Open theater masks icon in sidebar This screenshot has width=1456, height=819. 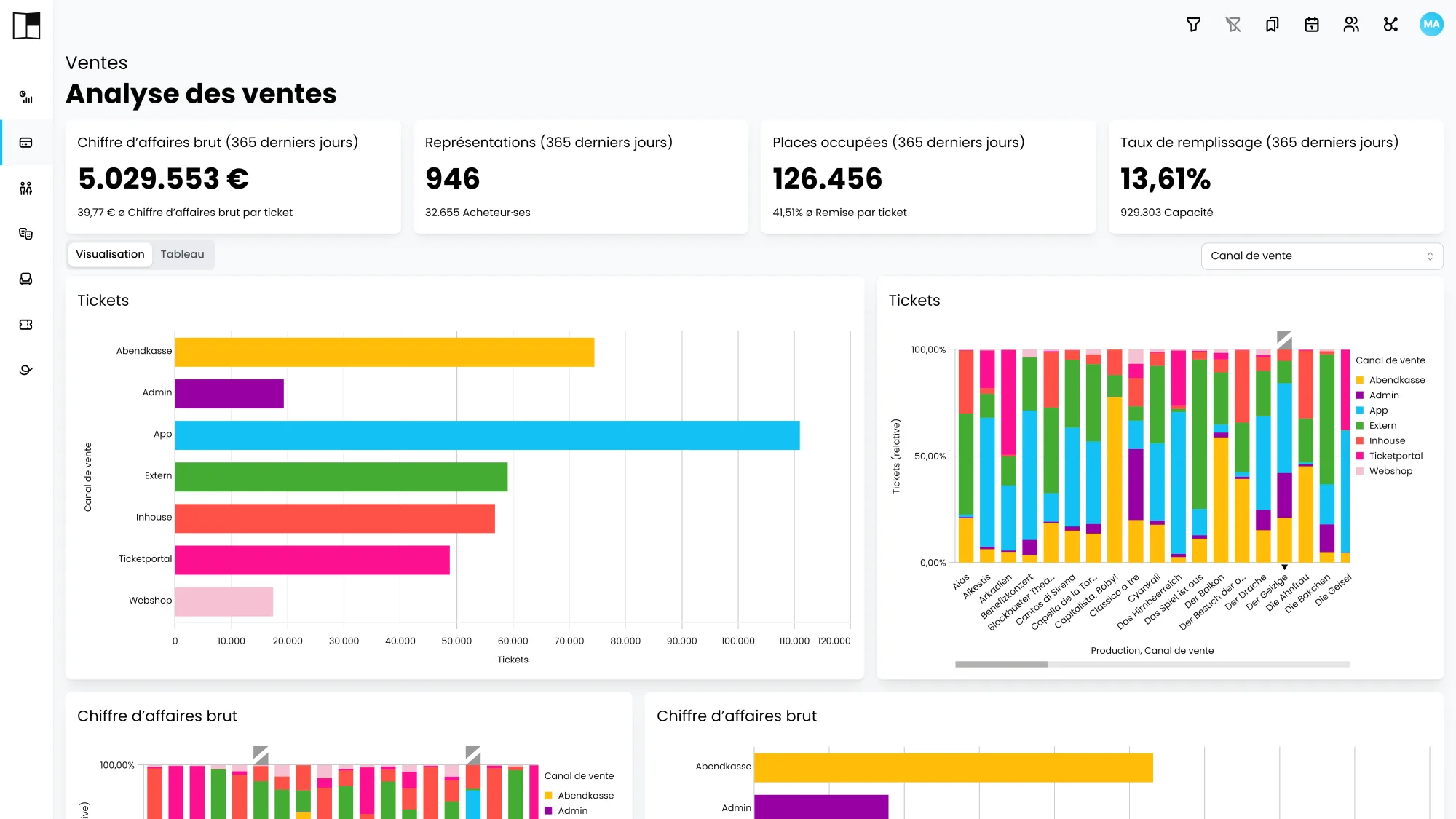[26, 234]
